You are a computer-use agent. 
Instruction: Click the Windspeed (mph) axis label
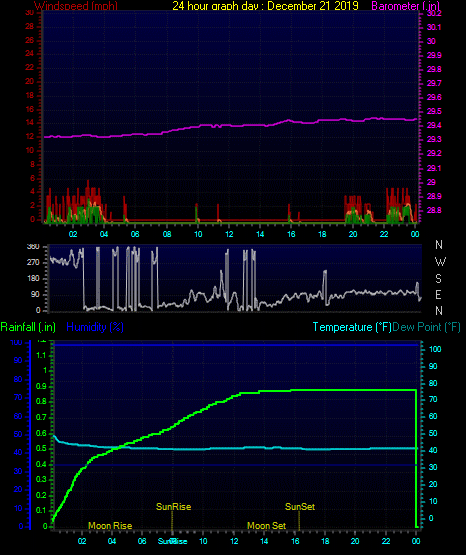tap(76, 6)
